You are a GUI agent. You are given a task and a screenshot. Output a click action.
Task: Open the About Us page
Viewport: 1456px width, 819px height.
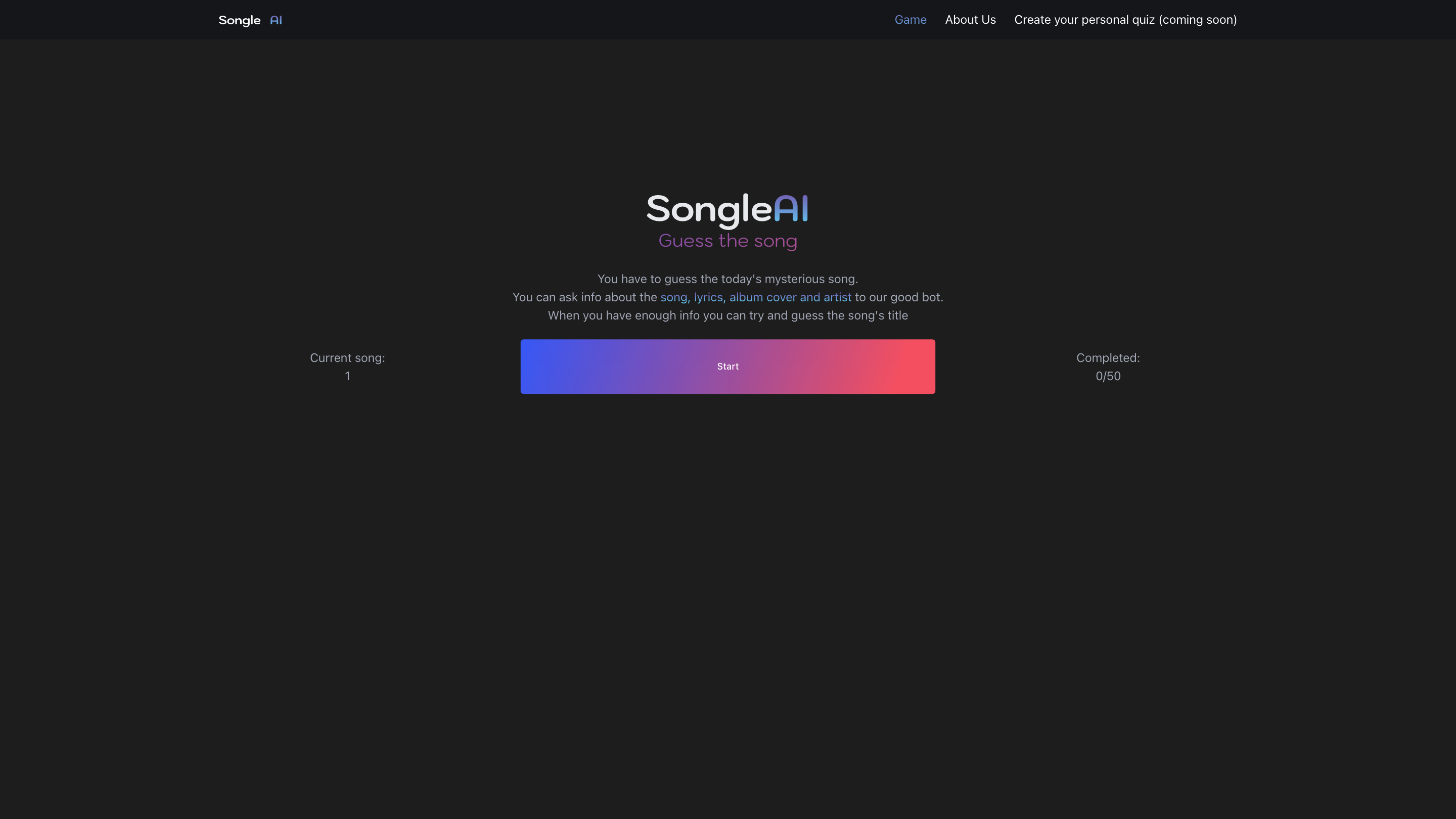970,20
